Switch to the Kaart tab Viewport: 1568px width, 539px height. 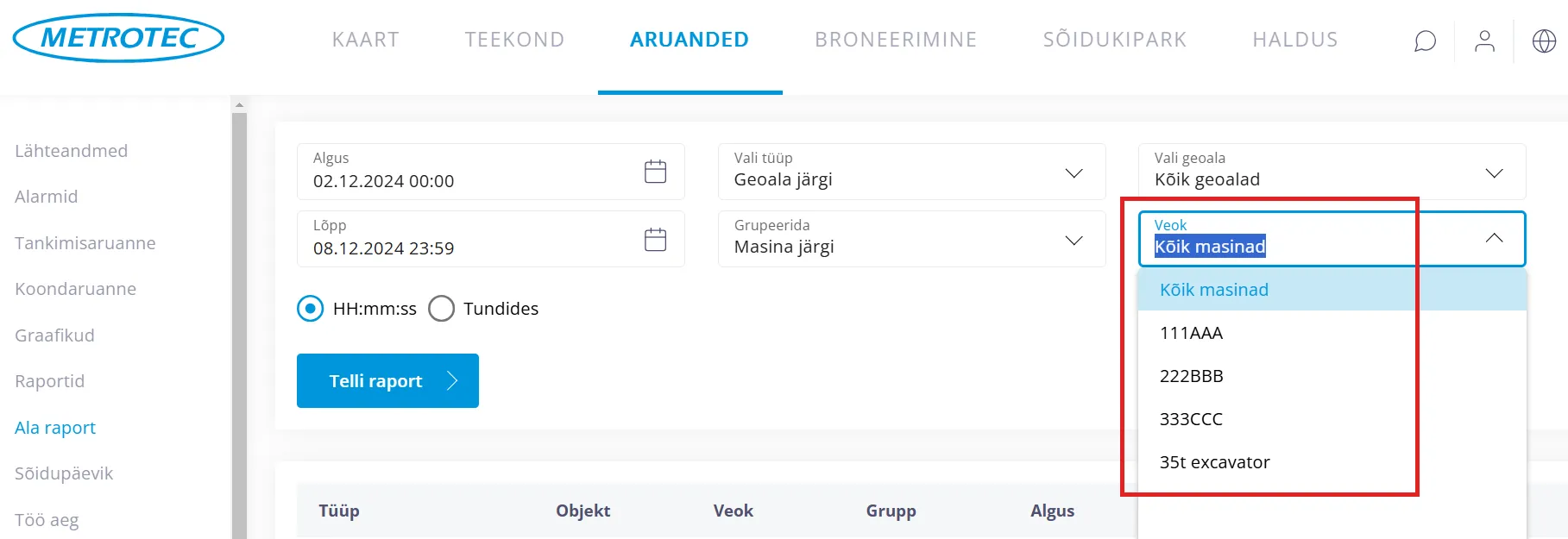tap(366, 40)
